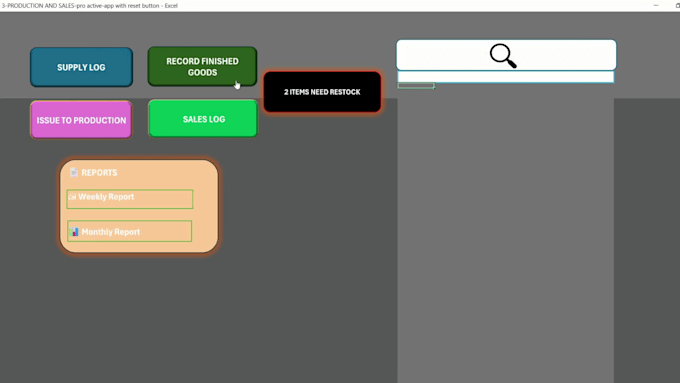Screen dimensions: 680x383
Task: Click the magnifying glass search icon
Action: pos(503,56)
